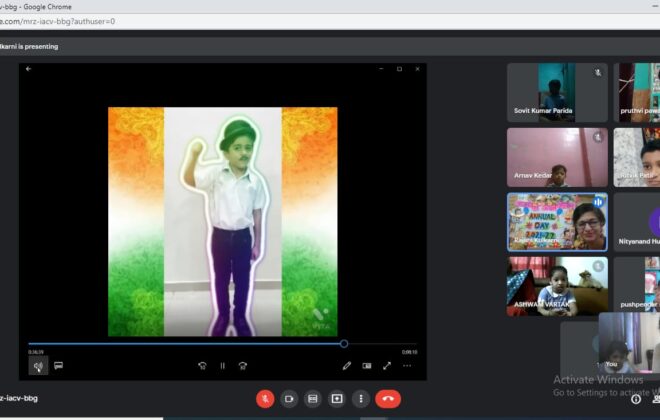Click the playing video frame

(223, 222)
